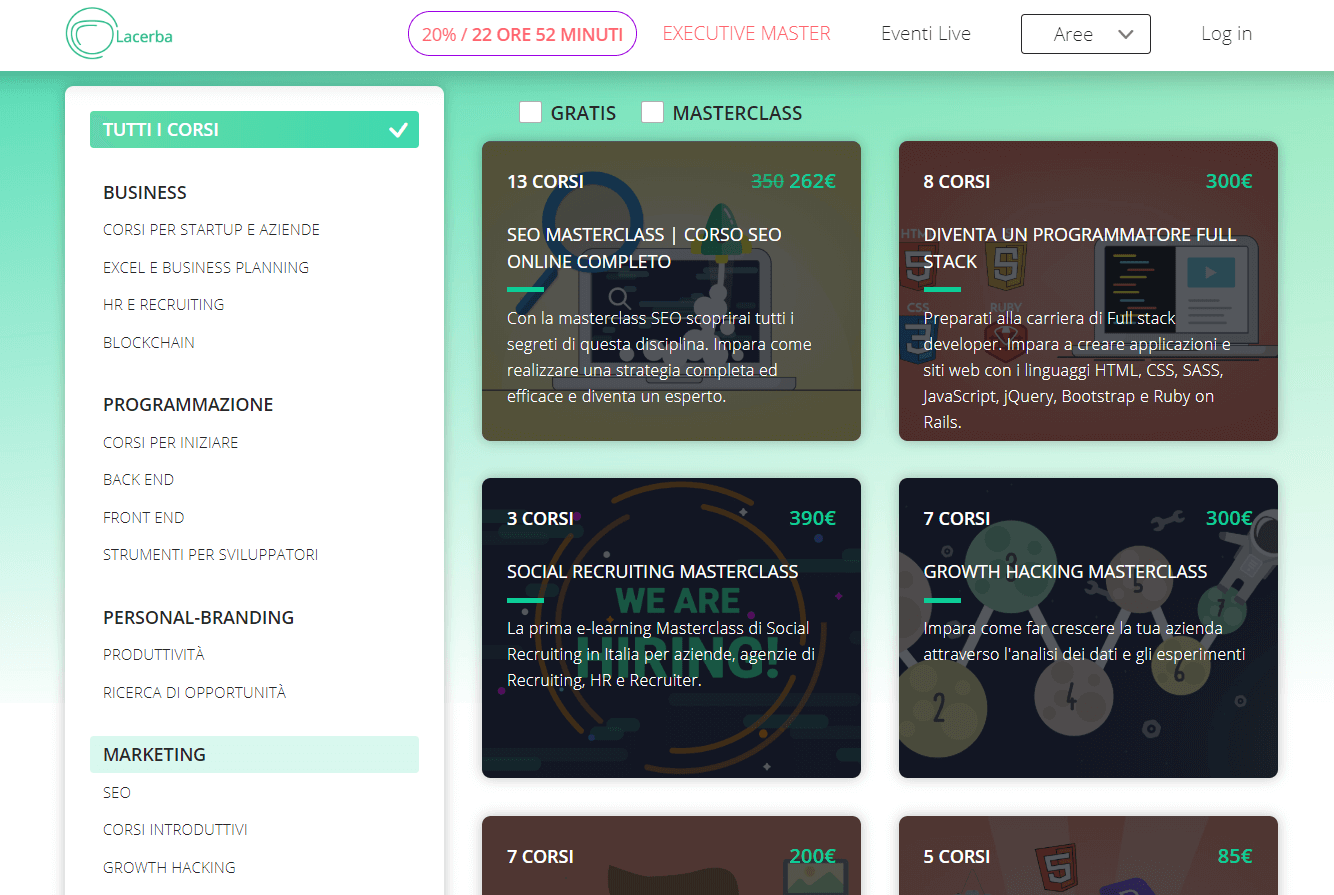Select Blockchain subcategory
The height and width of the screenshot is (895, 1334).
tap(149, 343)
